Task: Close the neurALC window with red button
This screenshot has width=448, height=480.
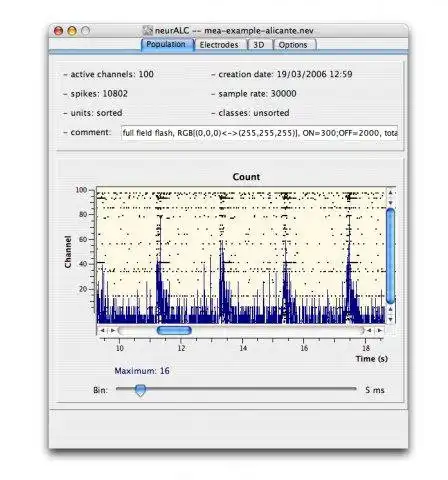Action: pyautogui.click(x=58, y=31)
